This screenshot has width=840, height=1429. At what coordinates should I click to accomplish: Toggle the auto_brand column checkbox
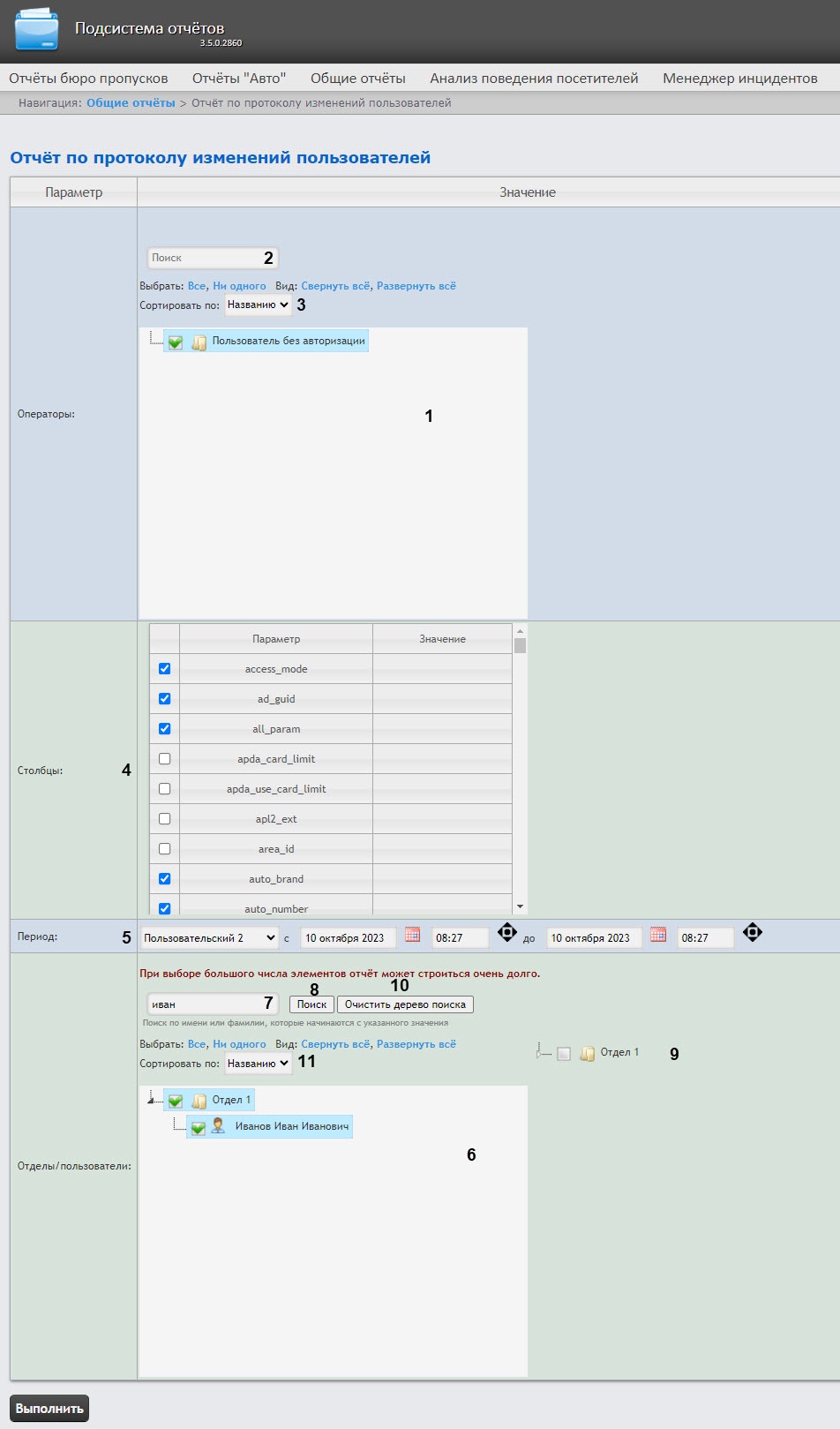(x=164, y=879)
